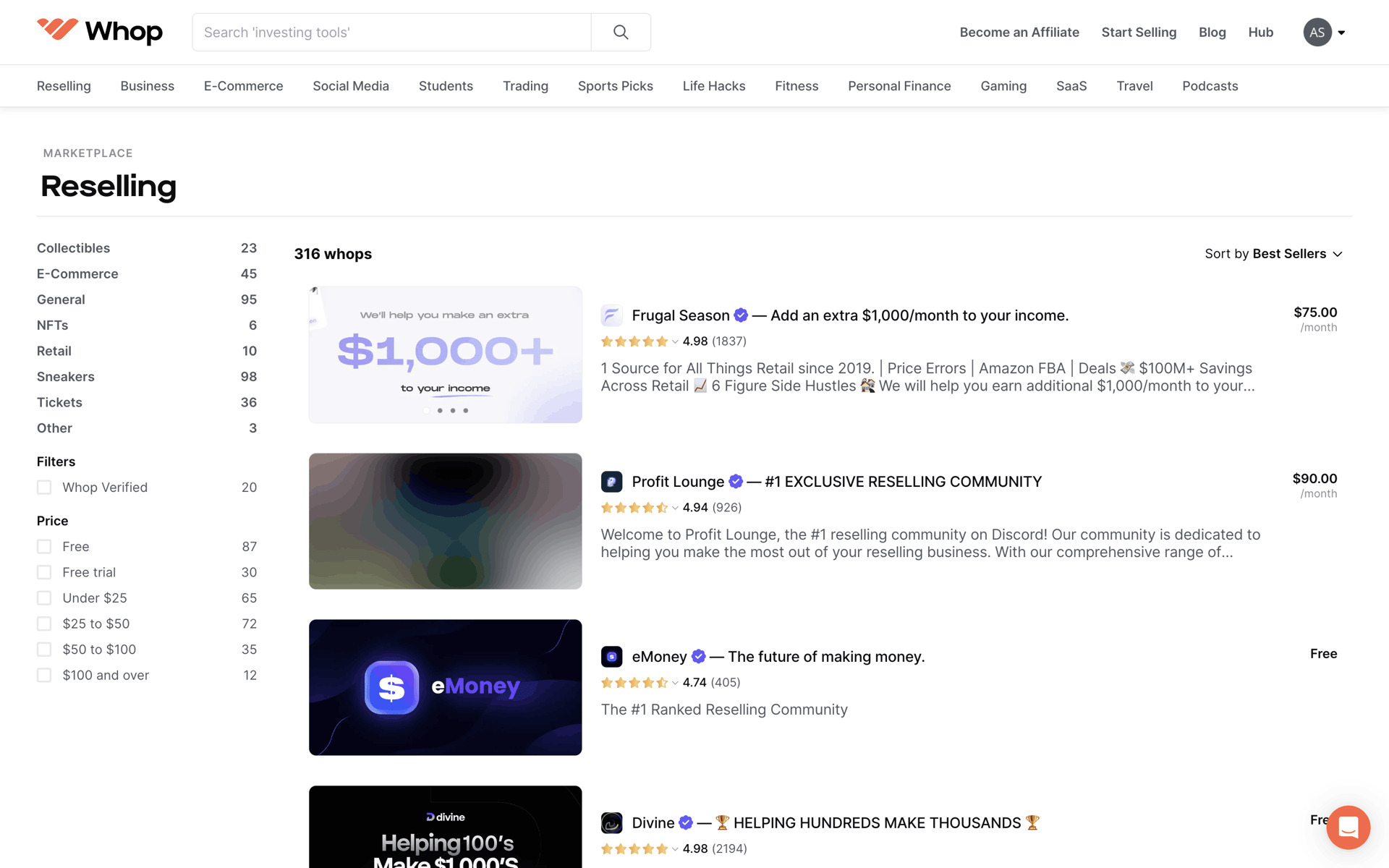
Task: Expand Frugal Season rating breakdown chevron
Action: tap(675, 342)
